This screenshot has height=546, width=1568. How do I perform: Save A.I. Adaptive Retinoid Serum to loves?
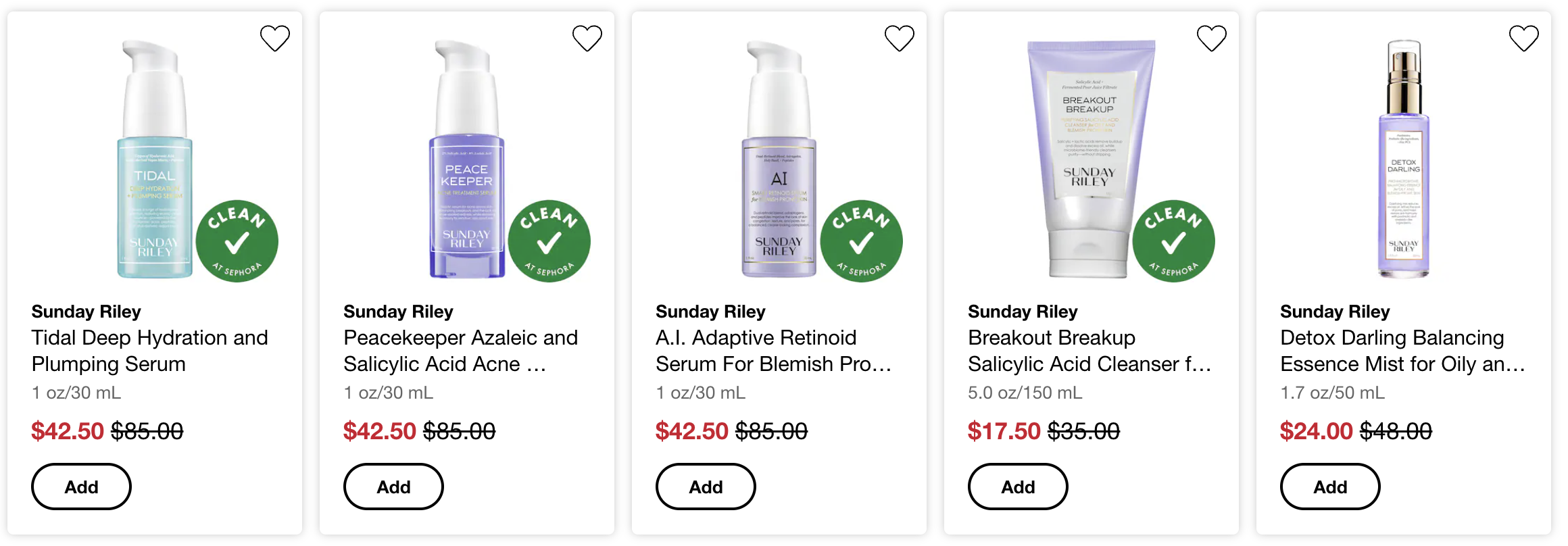(900, 39)
